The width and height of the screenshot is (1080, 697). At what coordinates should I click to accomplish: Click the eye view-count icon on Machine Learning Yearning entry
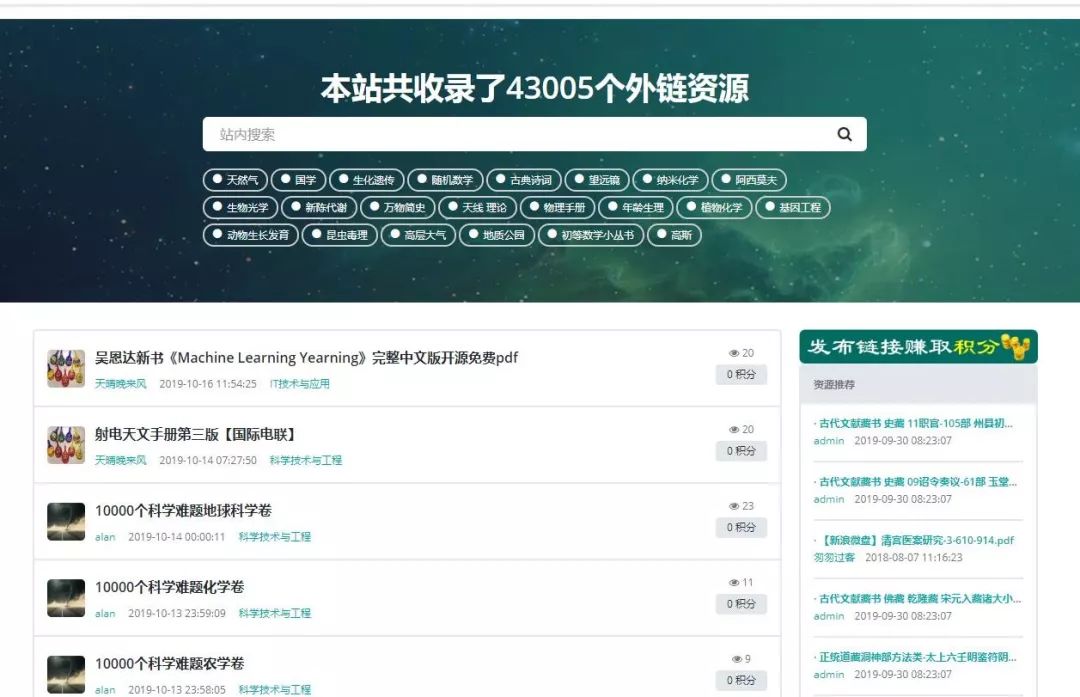(735, 353)
